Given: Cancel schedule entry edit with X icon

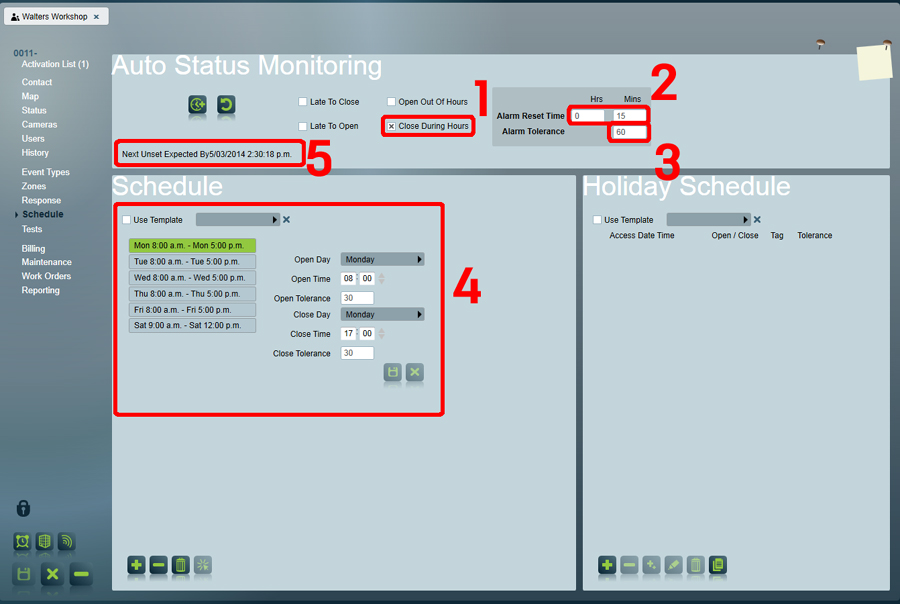Looking at the screenshot, I should tap(414, 372).
